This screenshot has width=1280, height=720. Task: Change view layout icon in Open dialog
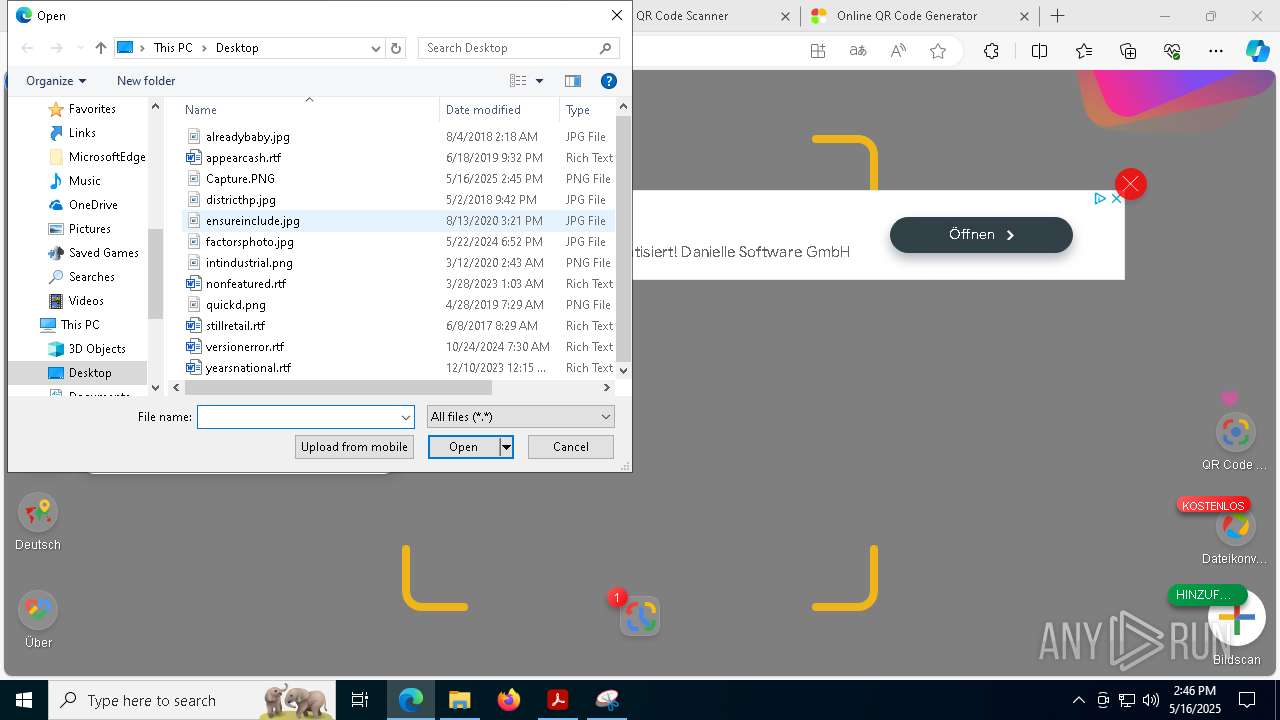tap(518, 81)
